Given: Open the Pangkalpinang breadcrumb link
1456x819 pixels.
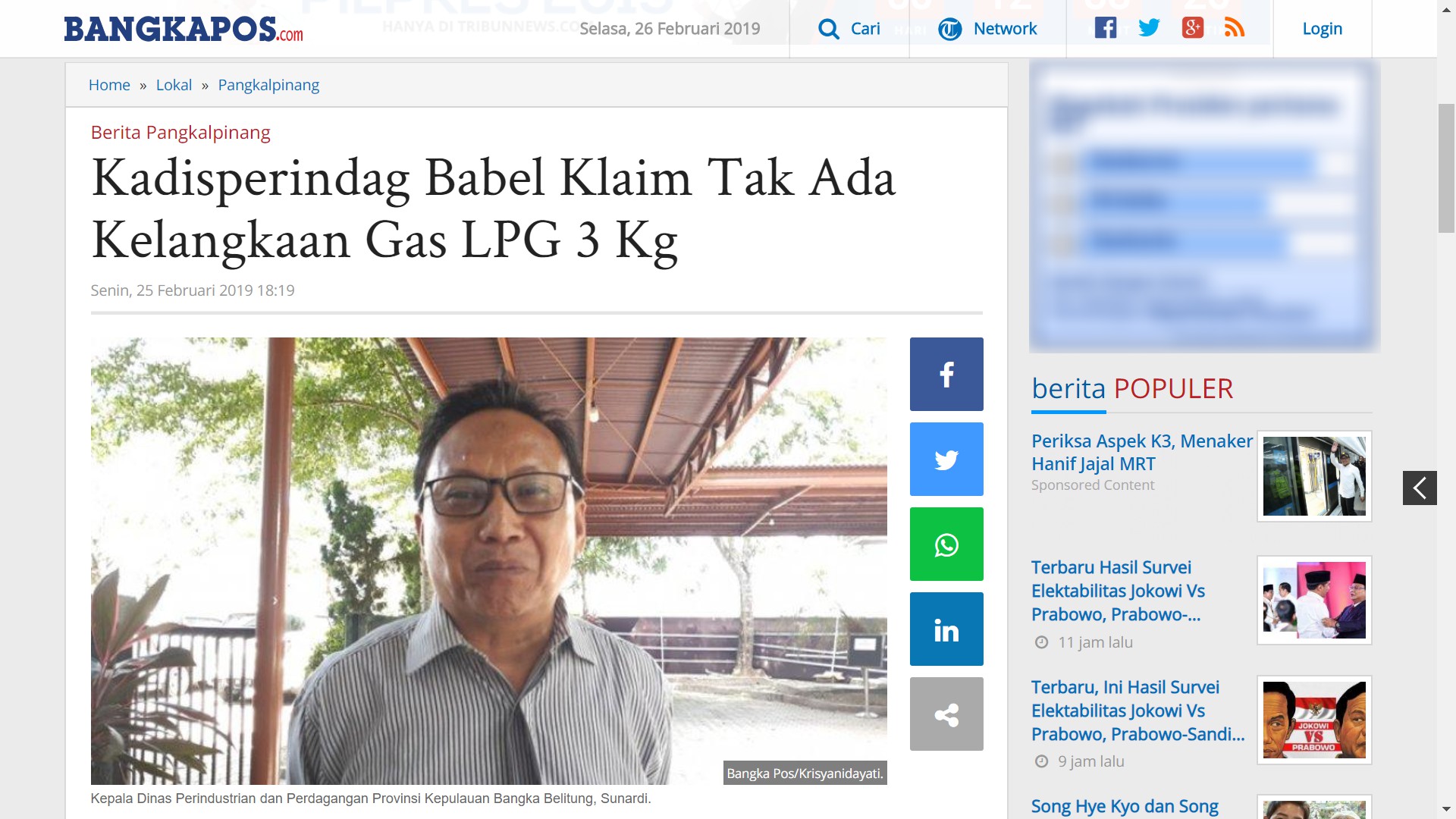Looking at the screenshot, I should [268, 85].
